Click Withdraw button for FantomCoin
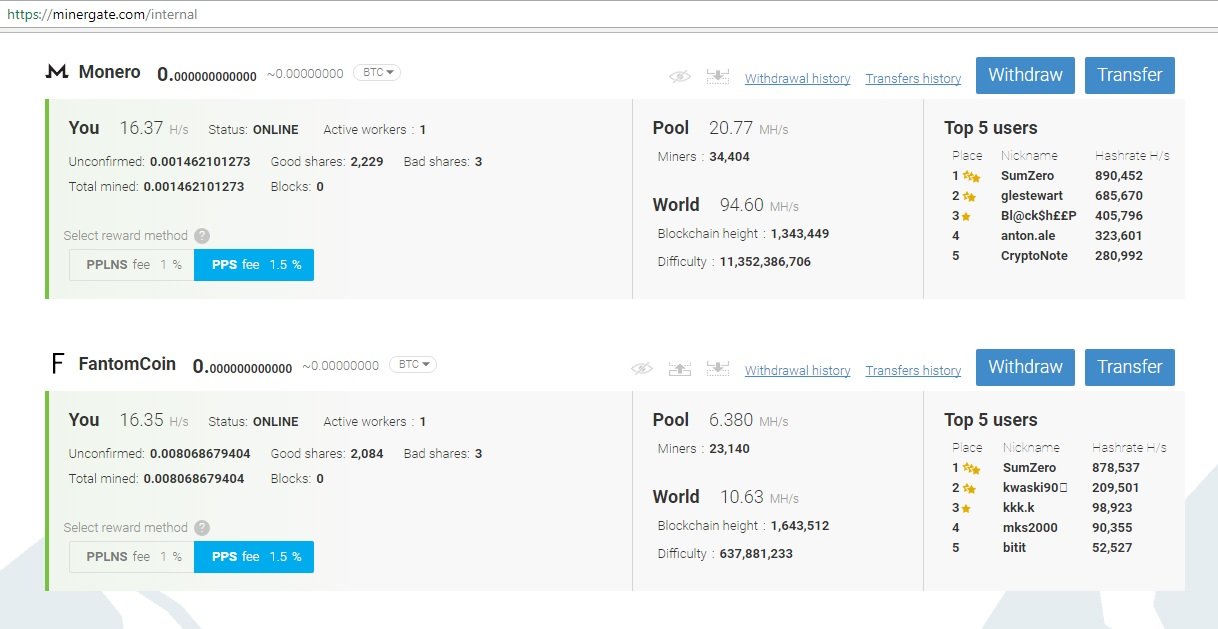The image size is (1218, 629). pyautogui.click(x=1025, y=367)
